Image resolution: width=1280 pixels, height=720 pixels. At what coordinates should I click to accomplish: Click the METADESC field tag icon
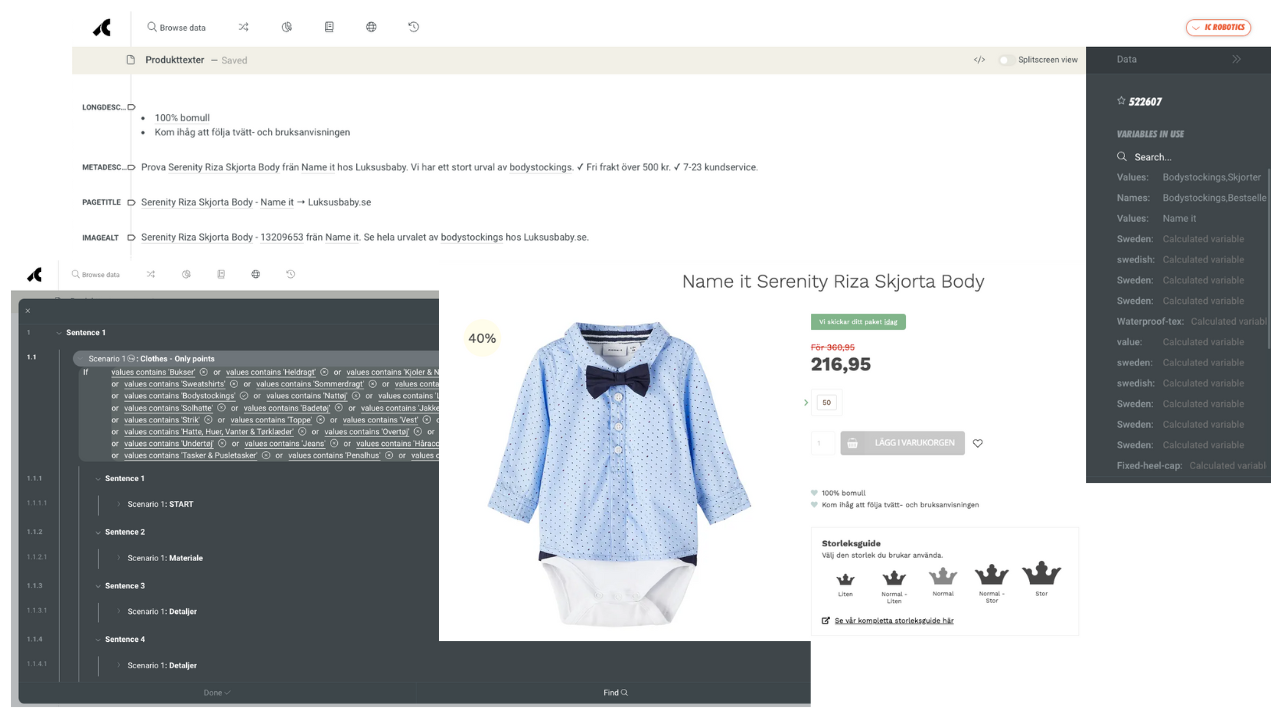coord(131,167)
